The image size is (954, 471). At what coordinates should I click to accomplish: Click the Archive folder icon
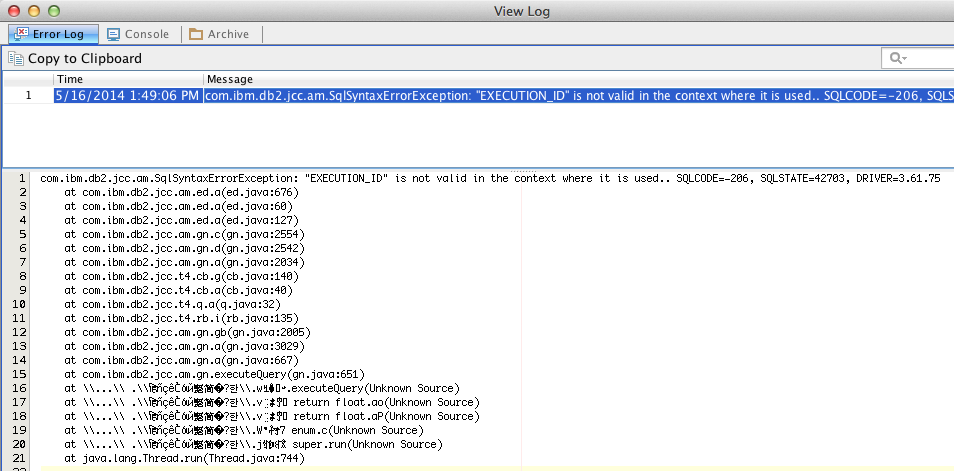coord(195,34)
